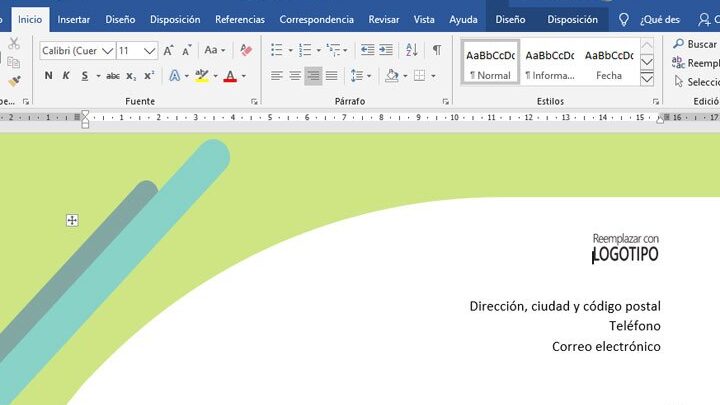Center align the text
The width and height of the screenshot is (720, 405).
coord(295,76)
